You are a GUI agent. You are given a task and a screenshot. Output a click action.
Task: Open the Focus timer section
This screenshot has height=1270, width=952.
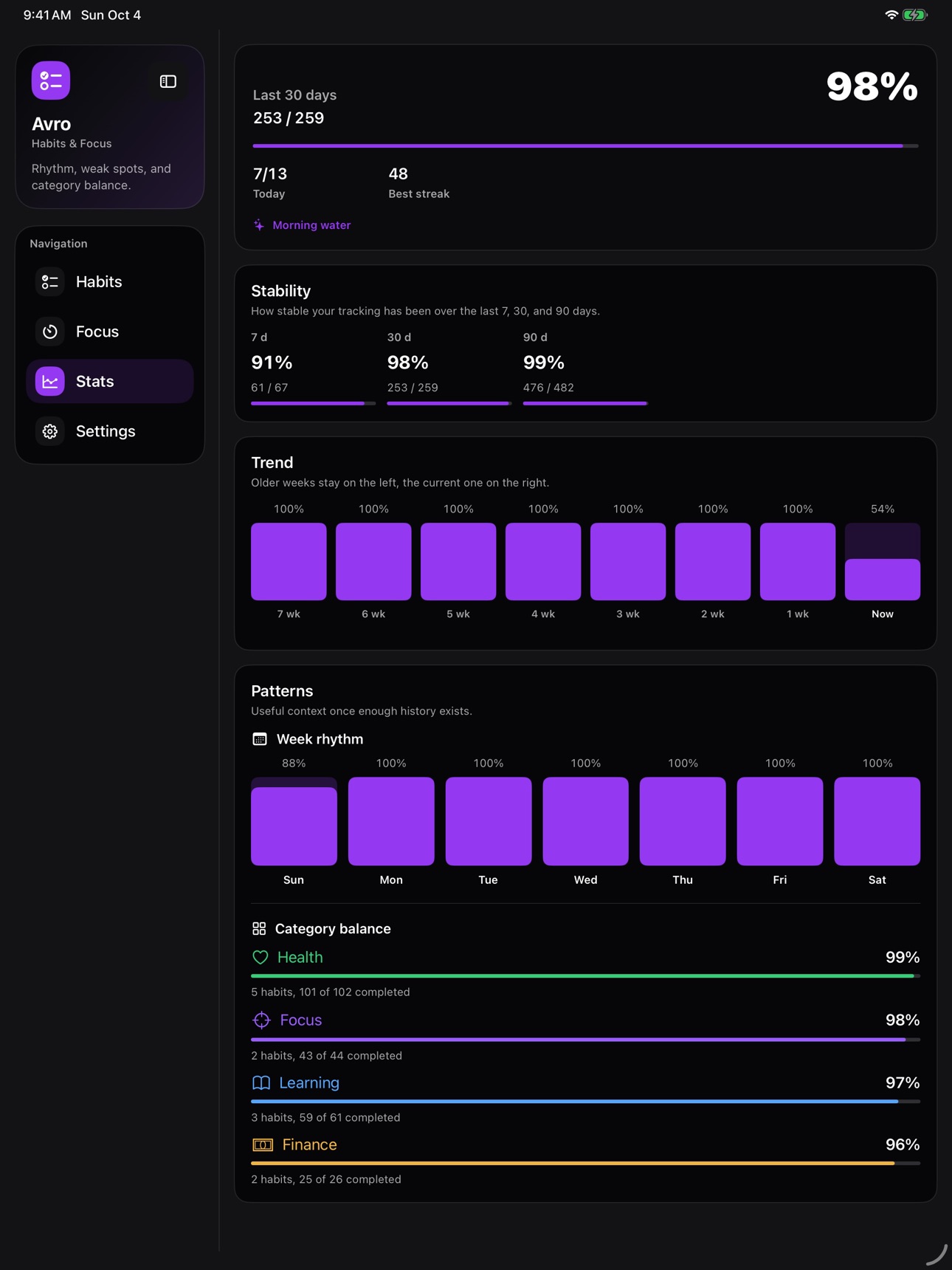coord(110,332)
